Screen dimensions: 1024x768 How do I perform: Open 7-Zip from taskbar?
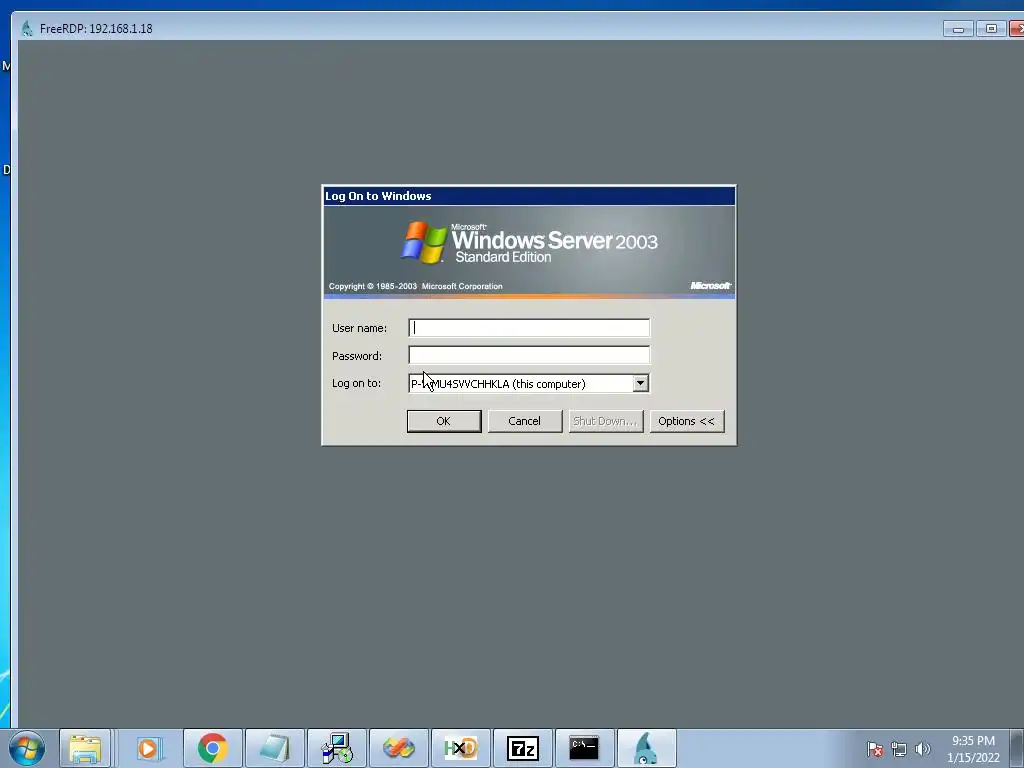pyautogui.click(x=522, y=748)
